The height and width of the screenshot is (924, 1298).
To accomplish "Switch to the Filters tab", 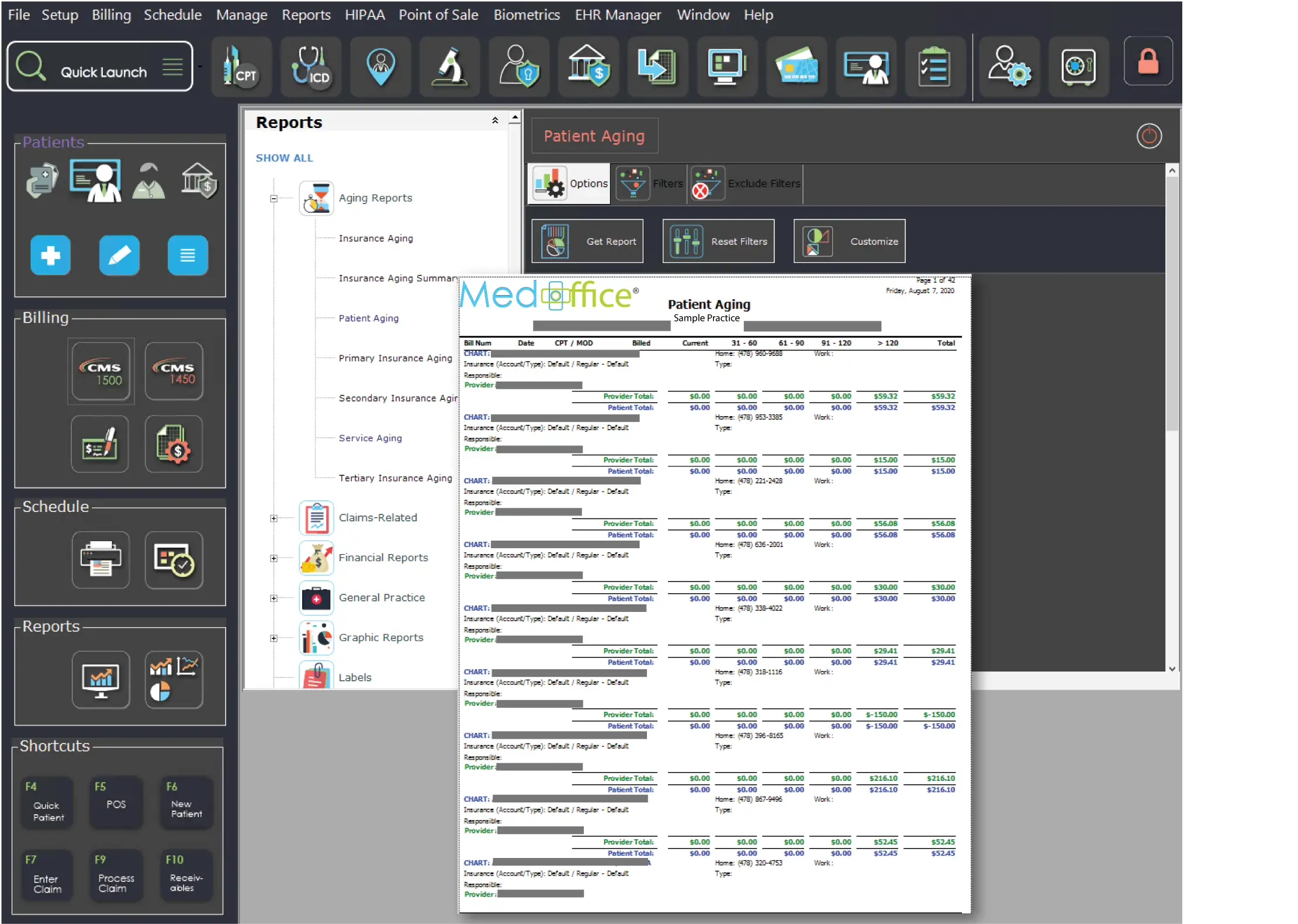I will (649, 184).
